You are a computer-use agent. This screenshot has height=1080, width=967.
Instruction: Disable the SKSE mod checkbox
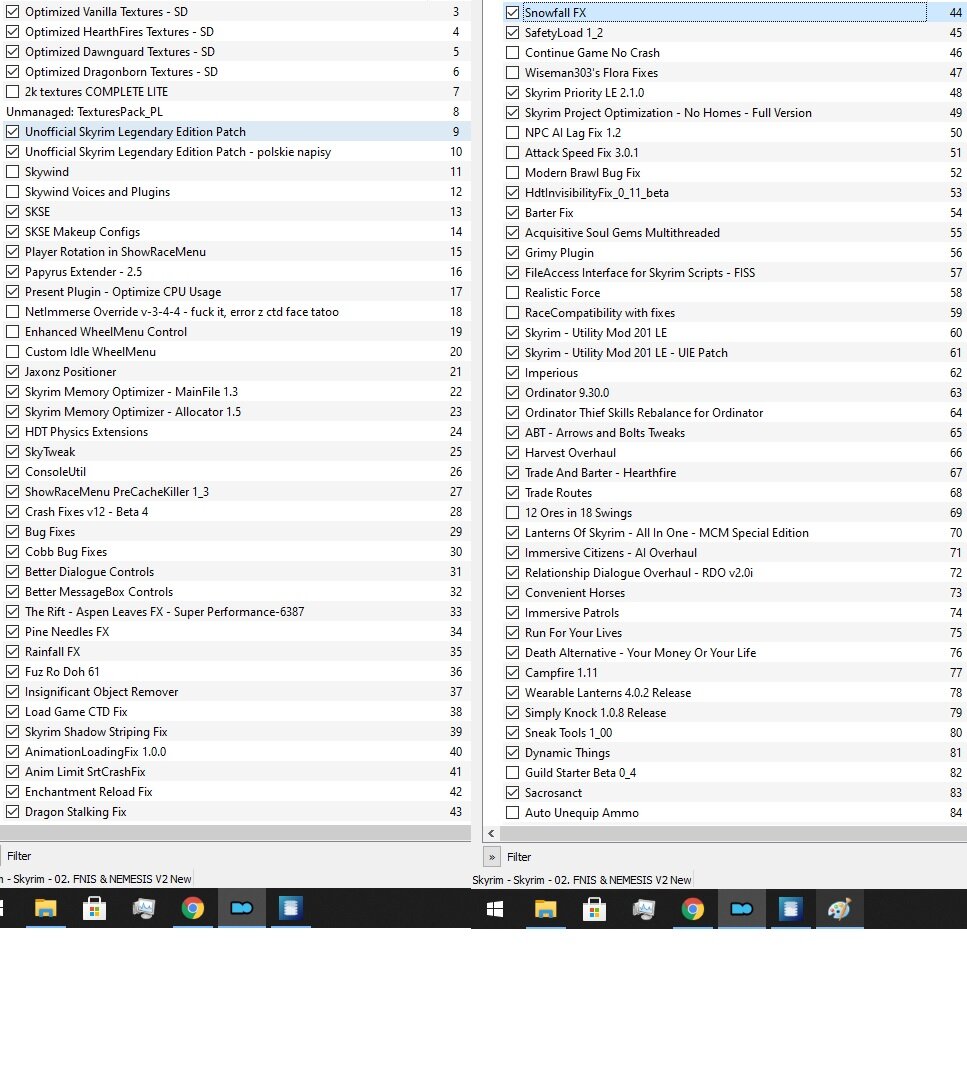tap(12, 211)
